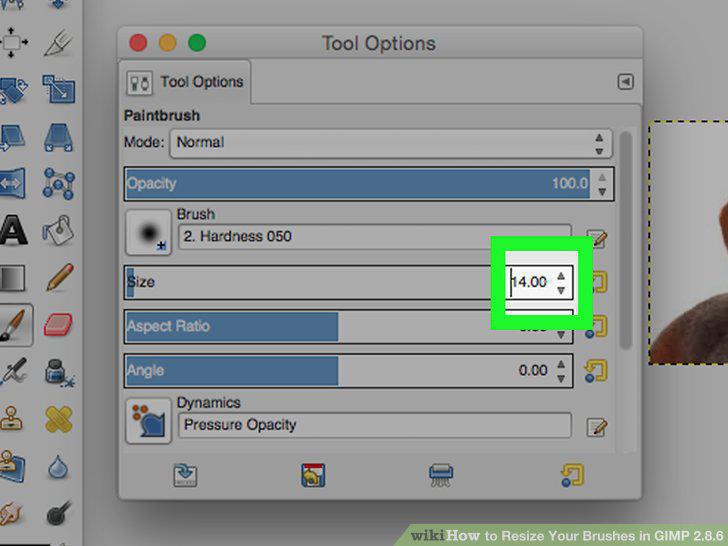Open the tab configuration menu arrow
Image resolution: width=728 pixels, height=546 pixels.
pyautogui.click(x=625, y=82)
